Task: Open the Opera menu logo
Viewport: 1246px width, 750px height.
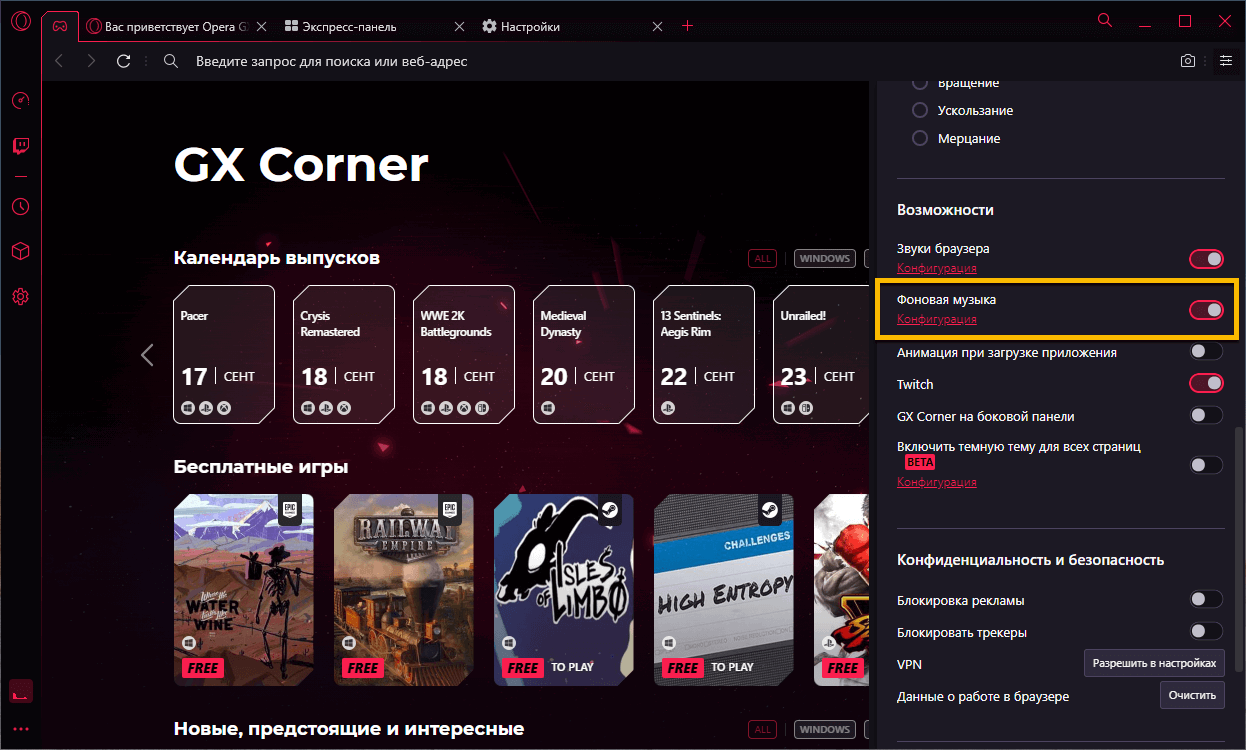Action: pos(20,22)
